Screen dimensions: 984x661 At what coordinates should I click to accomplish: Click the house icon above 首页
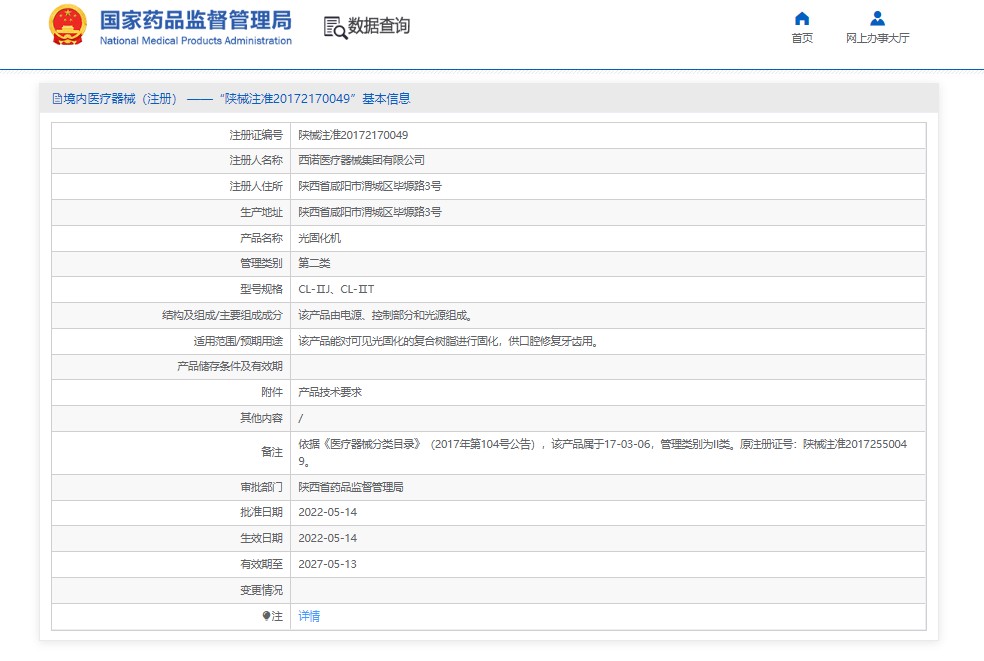(x=801, y=18)
